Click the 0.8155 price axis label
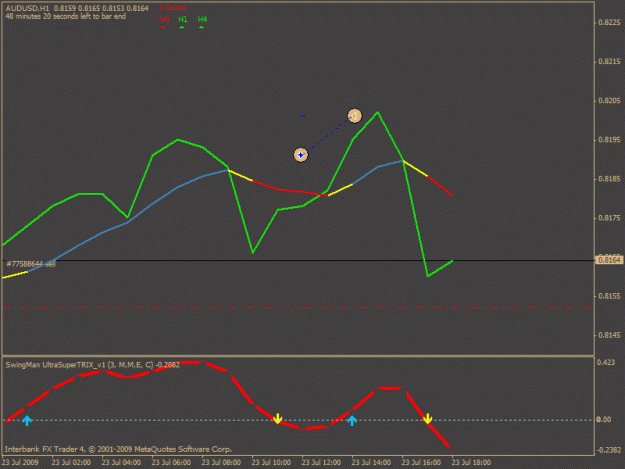The image size is (625, 469). pyautogui.click(x=609, y=296)
